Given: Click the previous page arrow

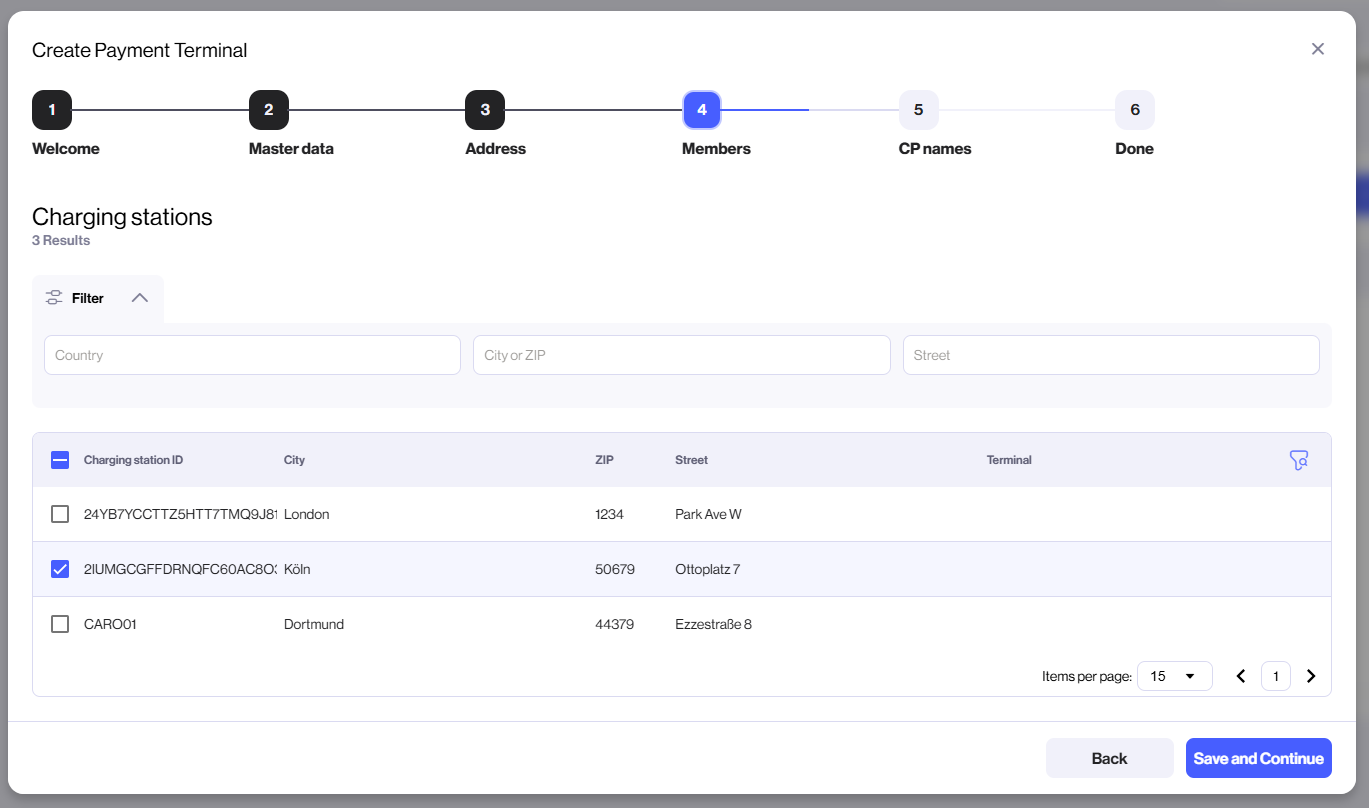Looking at the screenshot, I should point(1241,676).
